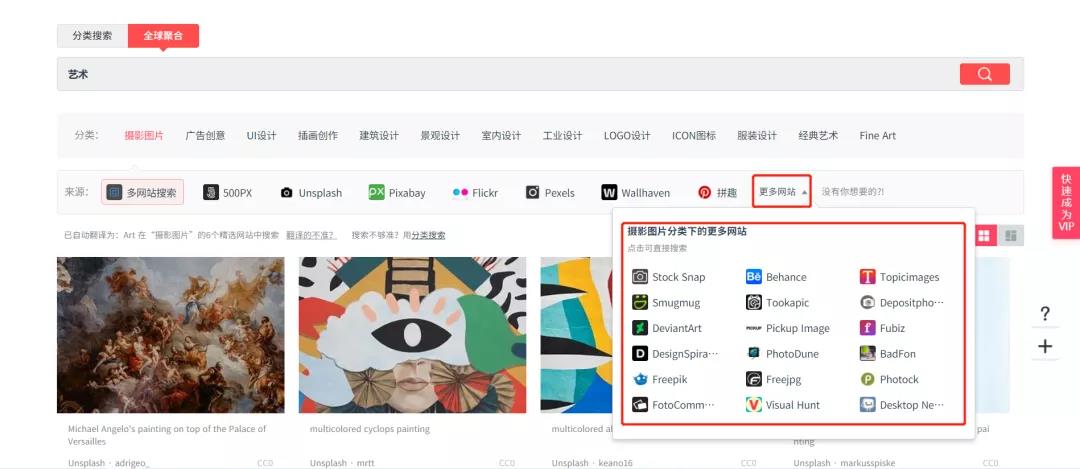Select the 全球聚合 tab
The height and width of the screenshot is (469, 1080).
163,36
